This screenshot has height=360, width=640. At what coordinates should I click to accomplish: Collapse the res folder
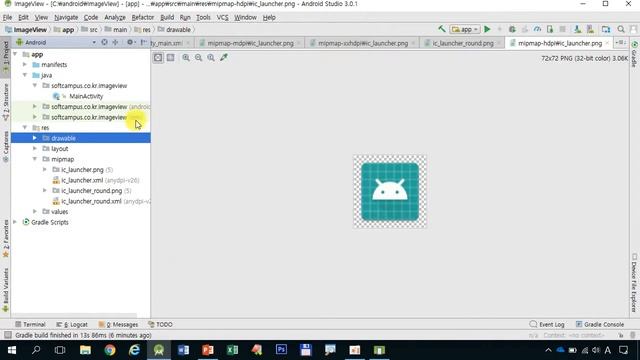25,128
